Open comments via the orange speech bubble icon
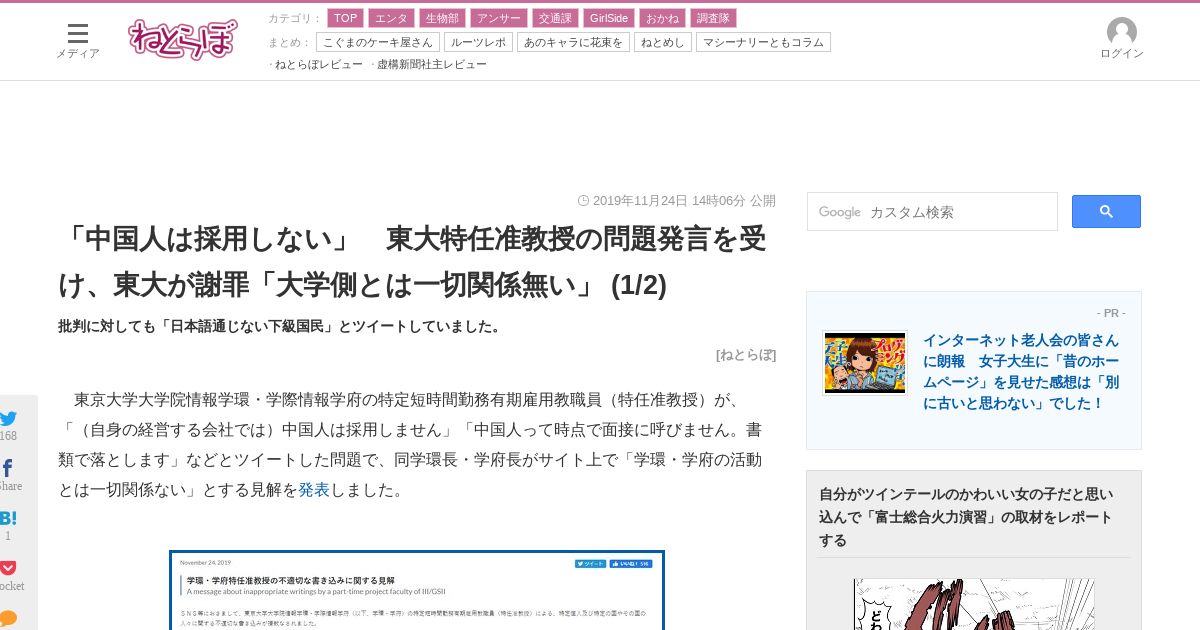The width and height of the screenshot is (1200, 630). pos(8,618)
